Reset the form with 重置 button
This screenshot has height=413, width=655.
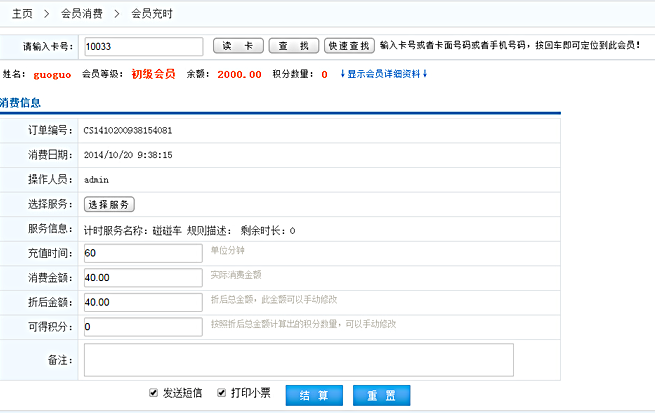tap(381, 394)
